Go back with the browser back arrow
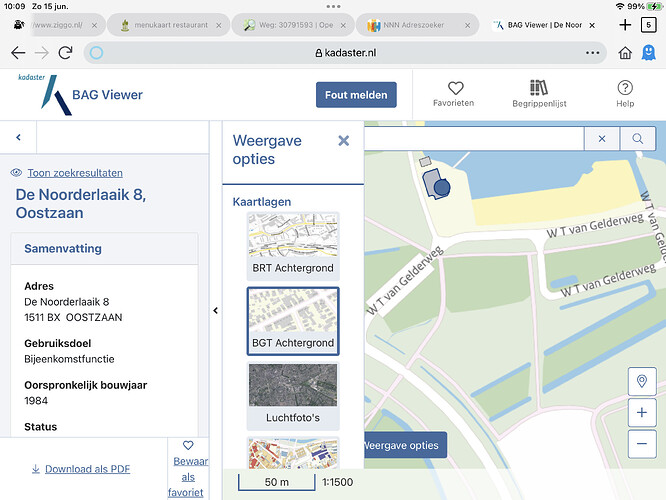This screenshot has width=666, height=500. (x=18, y=53)
